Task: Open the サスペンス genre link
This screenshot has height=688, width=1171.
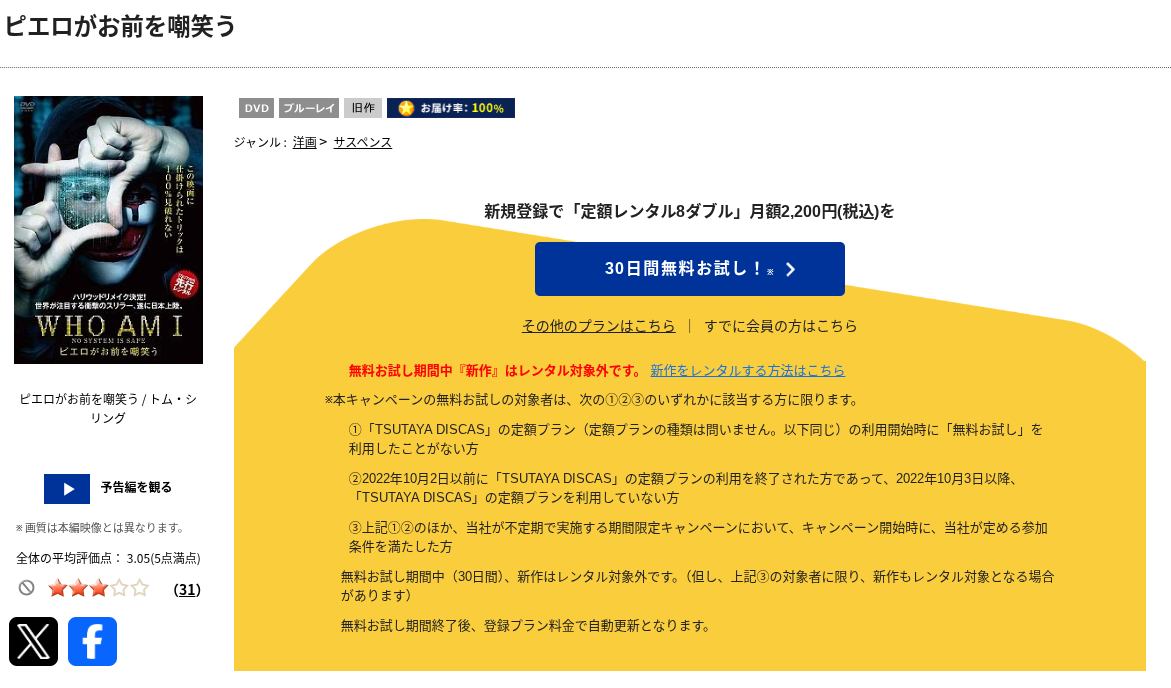Action: pyautogui.click(x=362, y=142)
